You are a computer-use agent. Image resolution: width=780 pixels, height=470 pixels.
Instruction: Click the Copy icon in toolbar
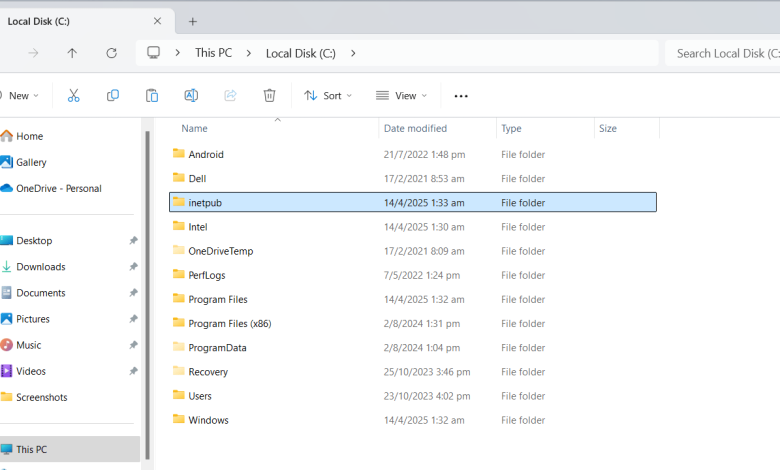(x=113, y=95)
